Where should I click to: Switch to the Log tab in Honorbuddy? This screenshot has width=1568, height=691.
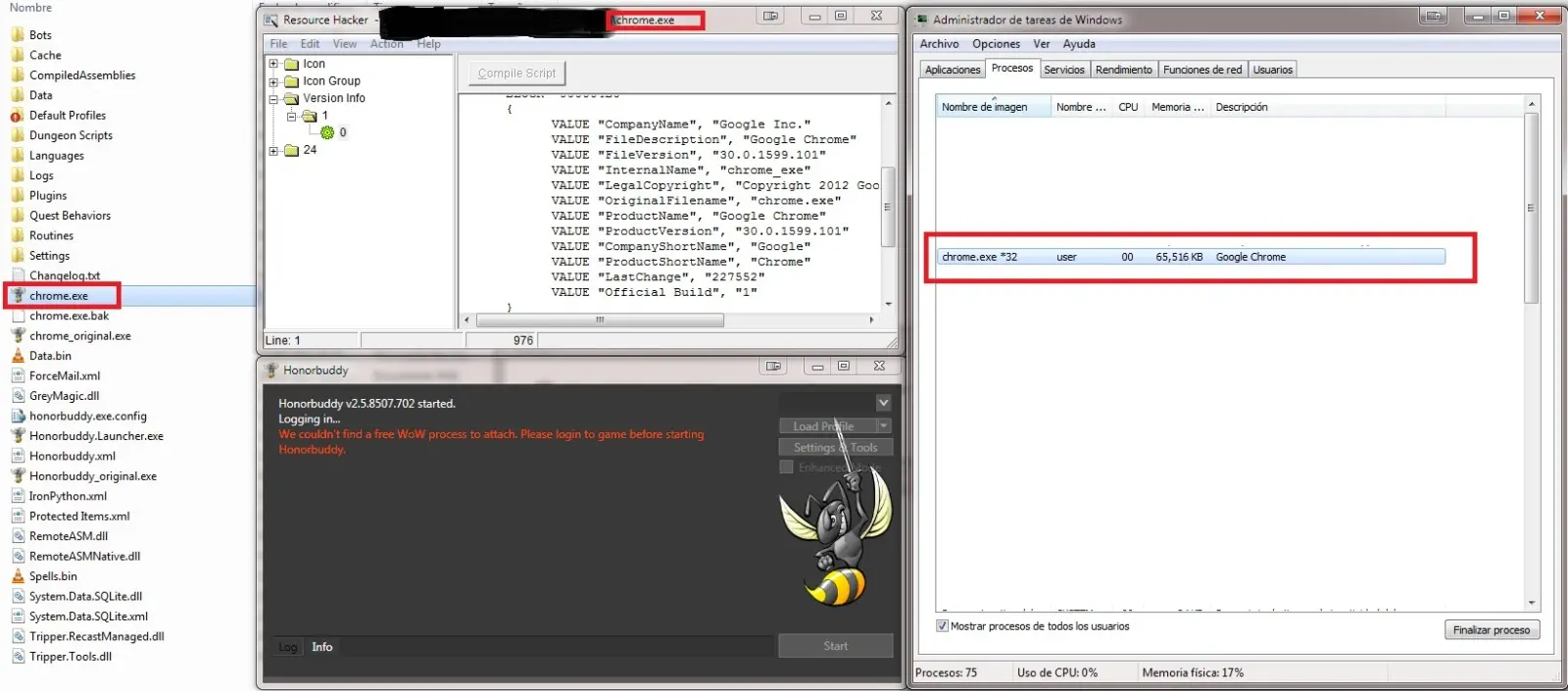click(287, 647)
